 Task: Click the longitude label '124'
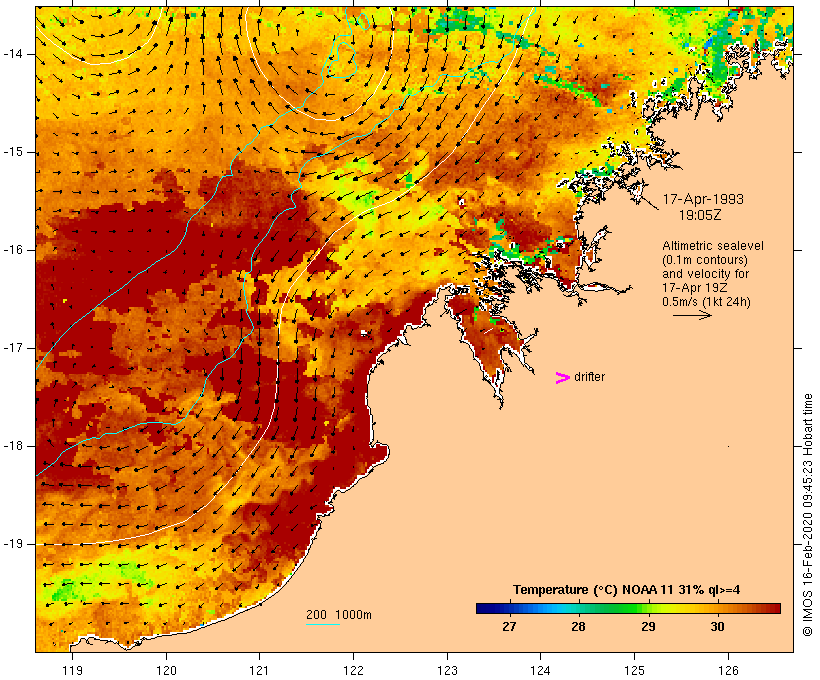(x=541, y=670)
